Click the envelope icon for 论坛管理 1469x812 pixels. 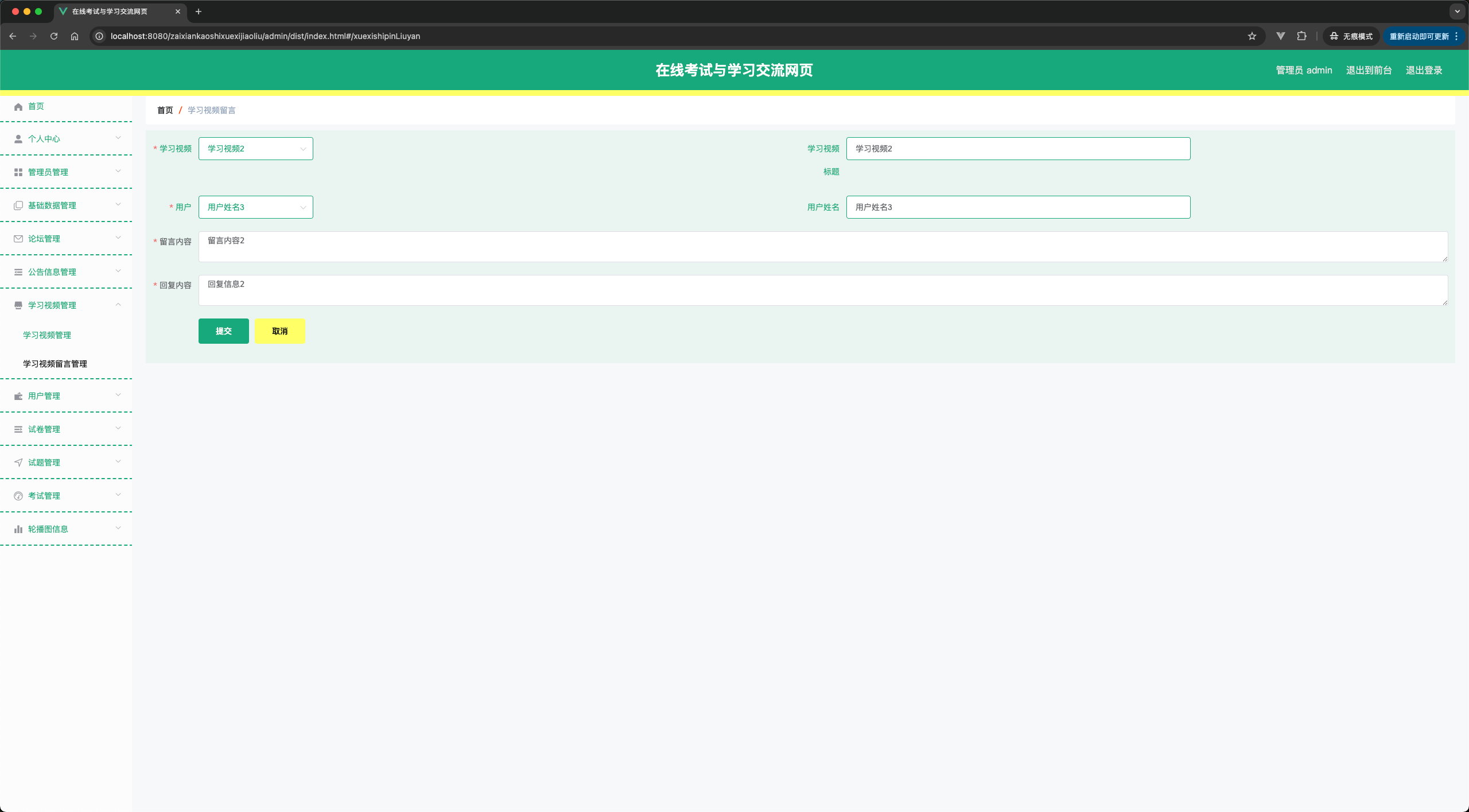(18, 239)
